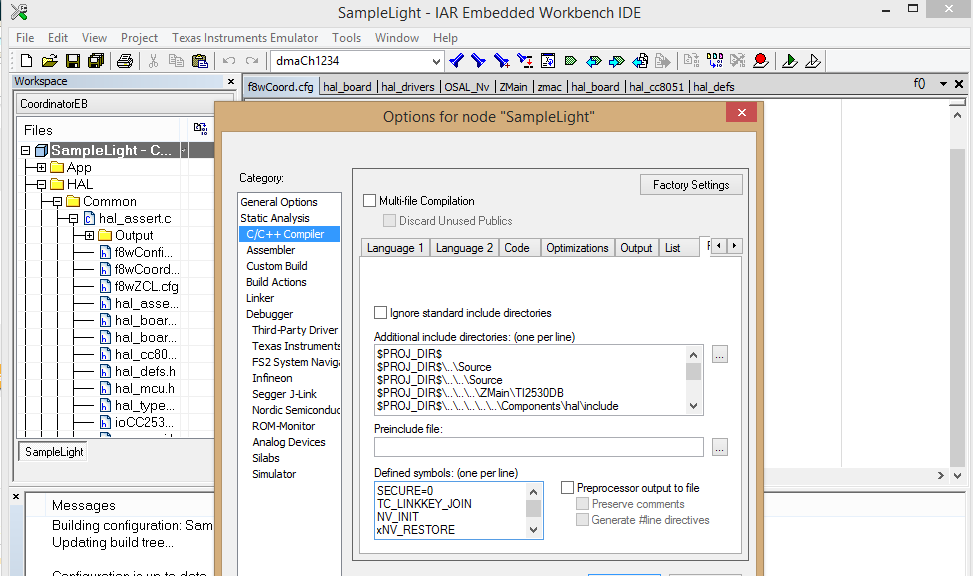This screenshot has height=576, width=973.
Task: Click the Make toolbar icon
Action: click(714, 61)
